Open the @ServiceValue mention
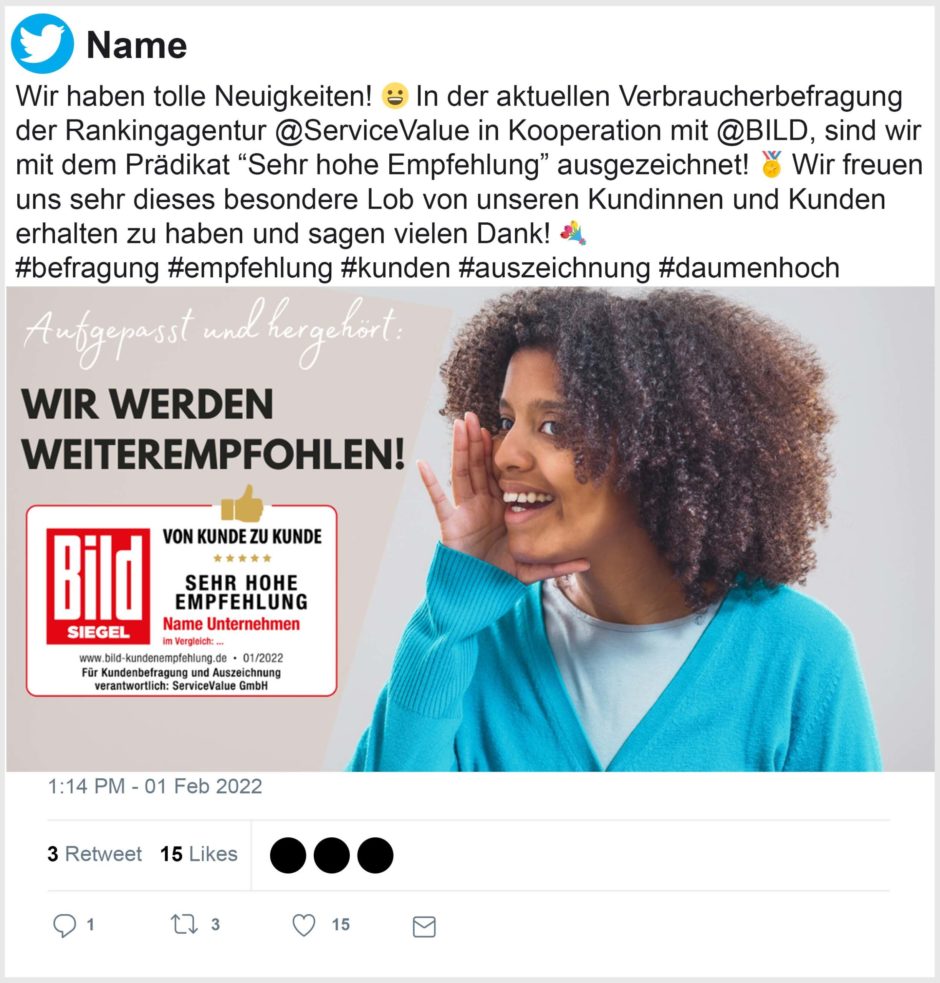This screenshot has height=983, width=940. tap(372, 131)
